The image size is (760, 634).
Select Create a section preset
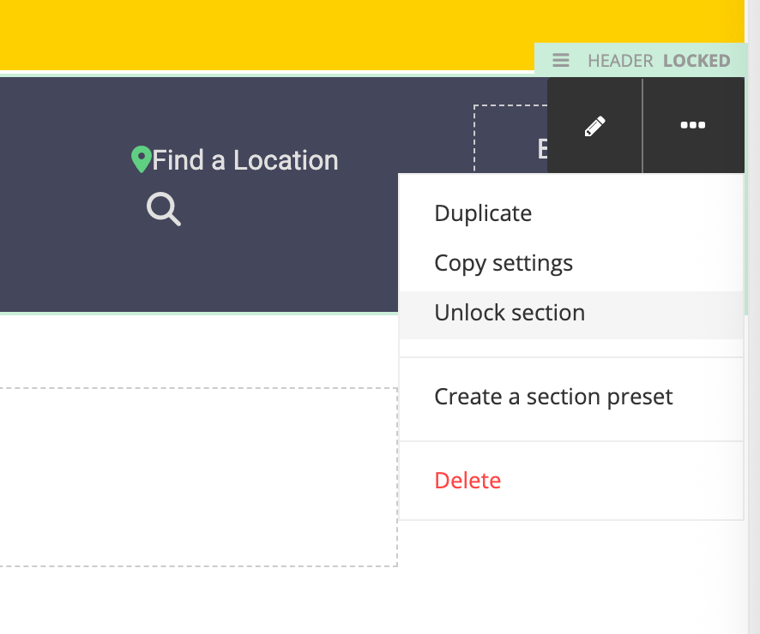tap(553, 397)
